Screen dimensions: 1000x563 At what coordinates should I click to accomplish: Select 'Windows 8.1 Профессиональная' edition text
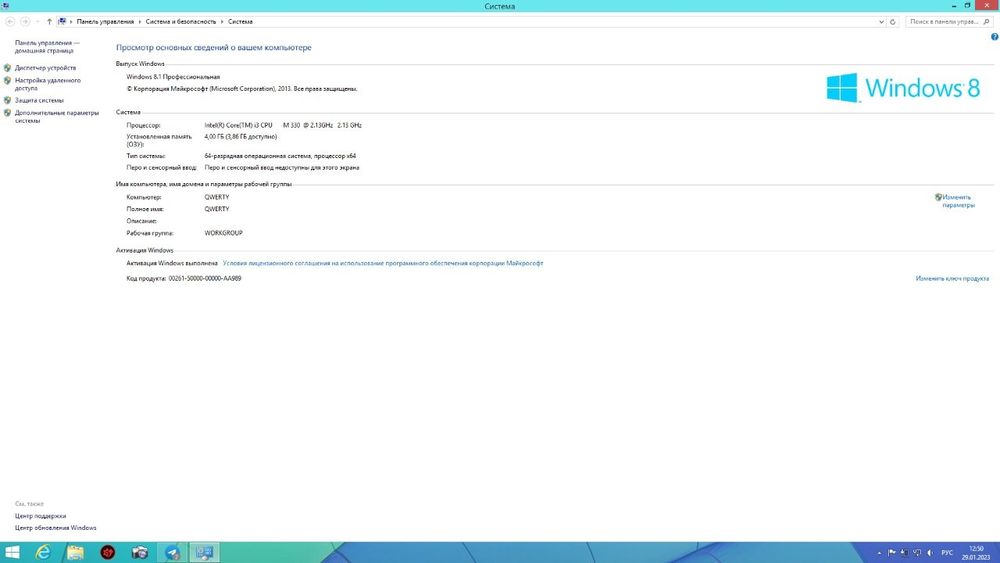pyautogui.click(x=173, y=77)
